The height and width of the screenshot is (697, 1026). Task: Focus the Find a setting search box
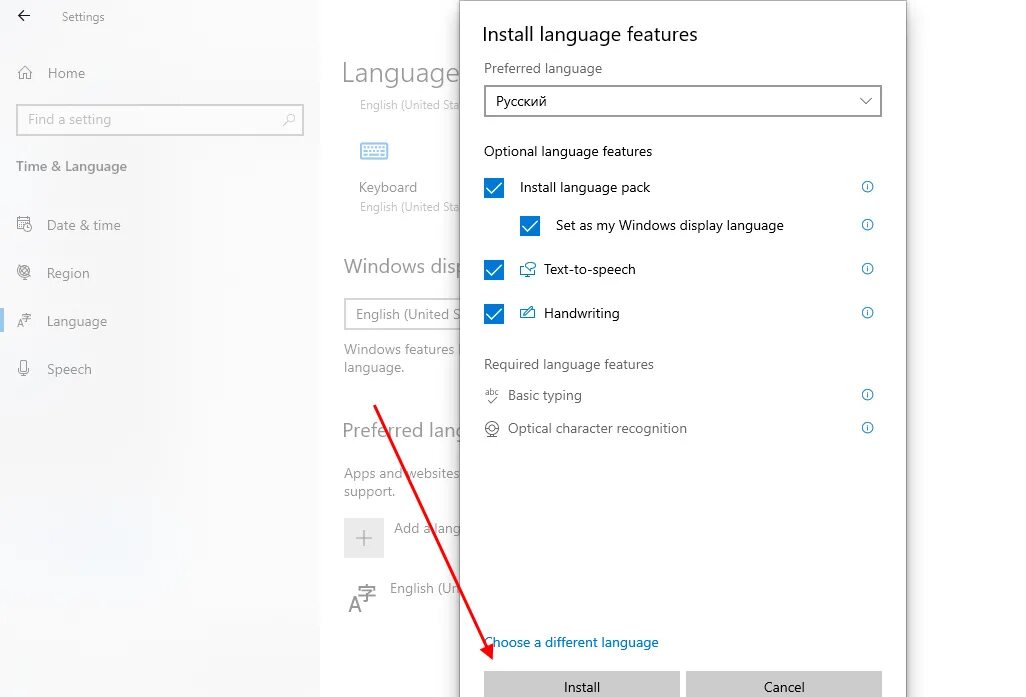[x=160, y=120]
